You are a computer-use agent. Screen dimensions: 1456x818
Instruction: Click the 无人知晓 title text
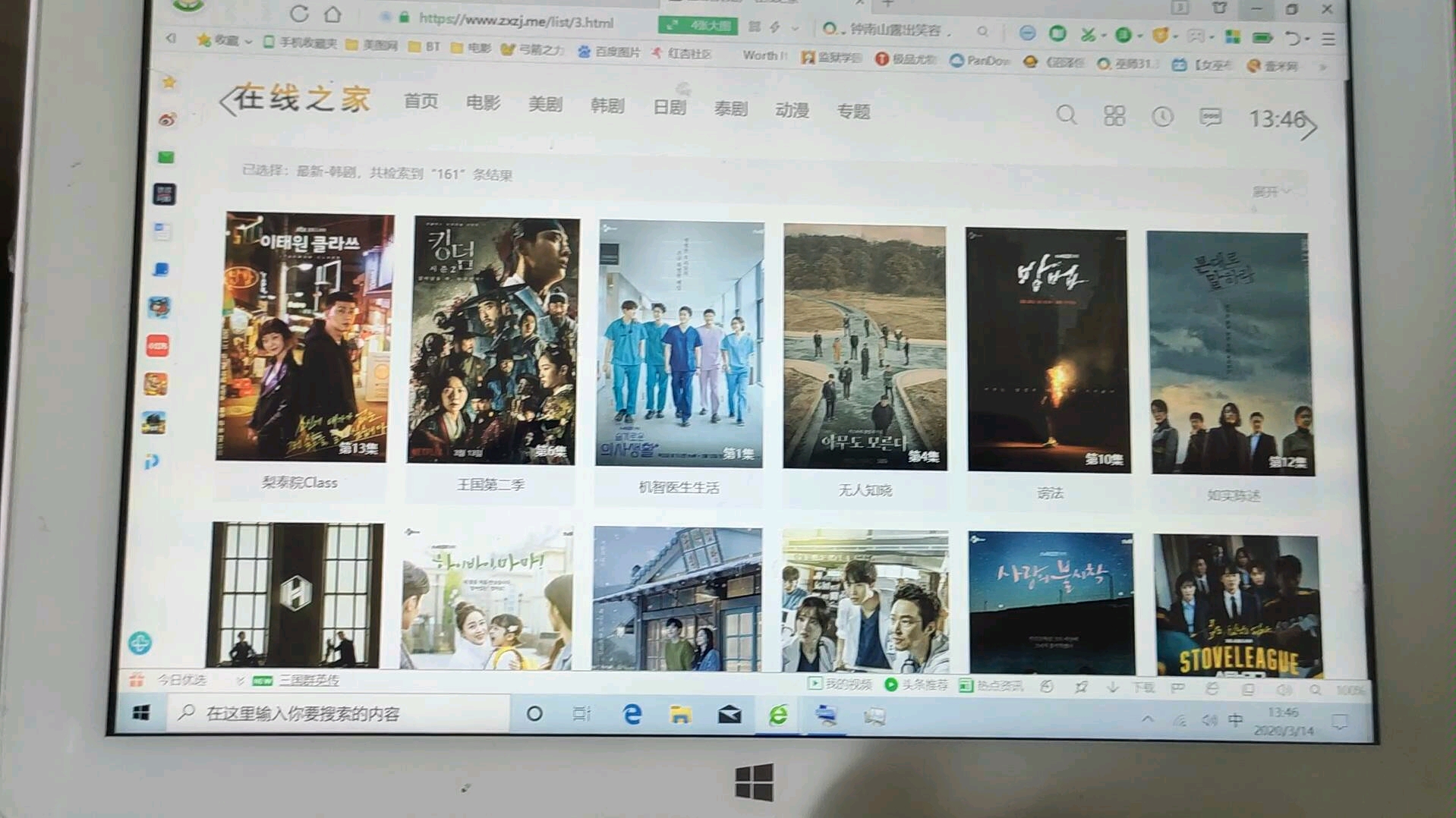click(x=865, y=490)
